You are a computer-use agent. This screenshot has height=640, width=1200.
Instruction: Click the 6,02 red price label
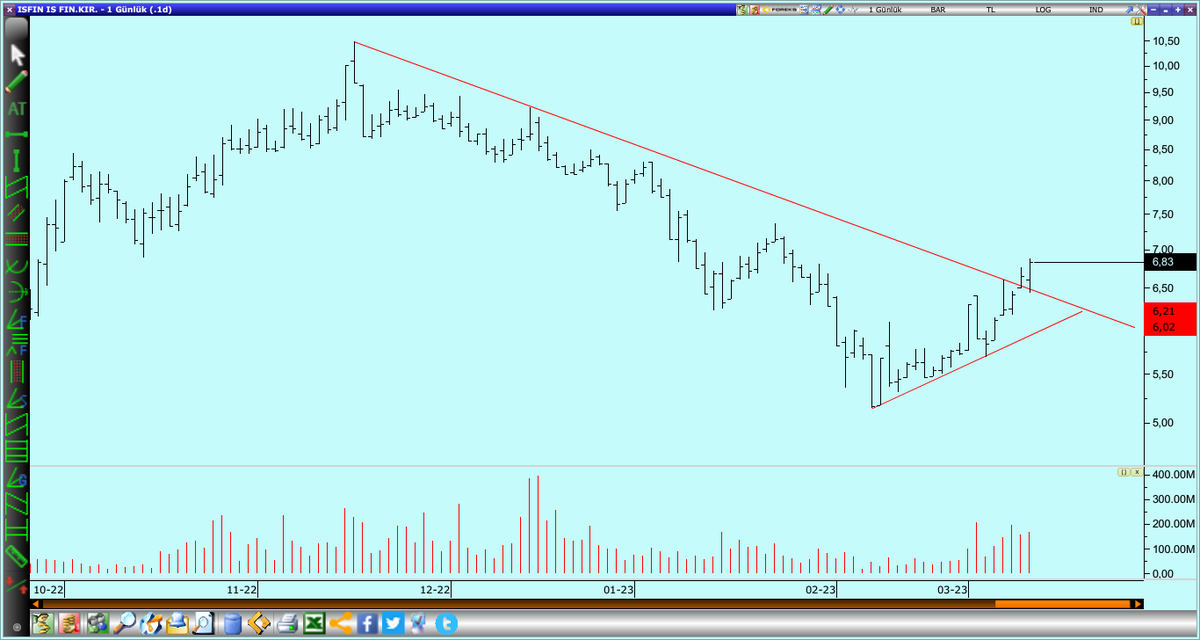[x=1172, y=327]
